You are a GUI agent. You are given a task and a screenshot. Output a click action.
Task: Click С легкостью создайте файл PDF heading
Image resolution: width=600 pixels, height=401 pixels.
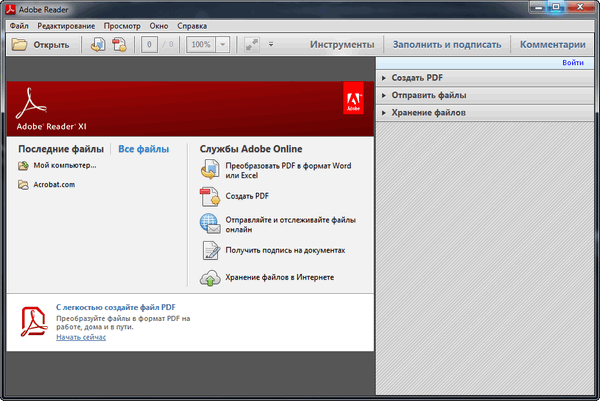pyautogui.click(x=116, y=307)
